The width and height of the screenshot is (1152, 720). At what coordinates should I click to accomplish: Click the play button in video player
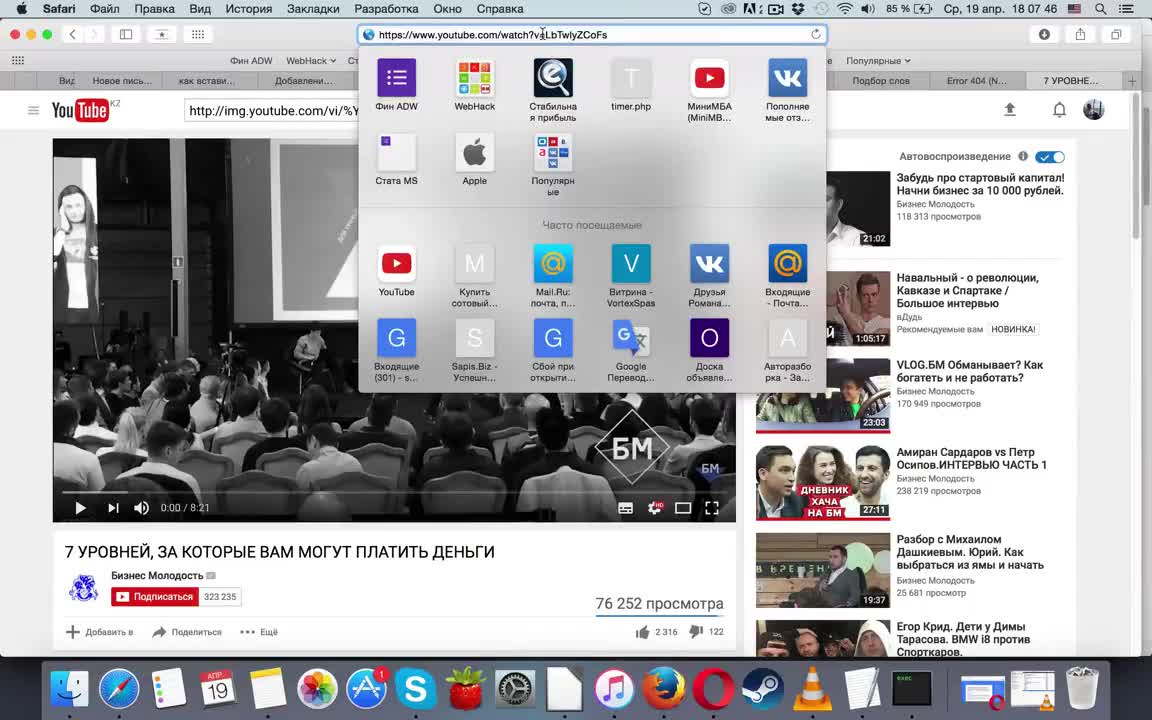80,508
